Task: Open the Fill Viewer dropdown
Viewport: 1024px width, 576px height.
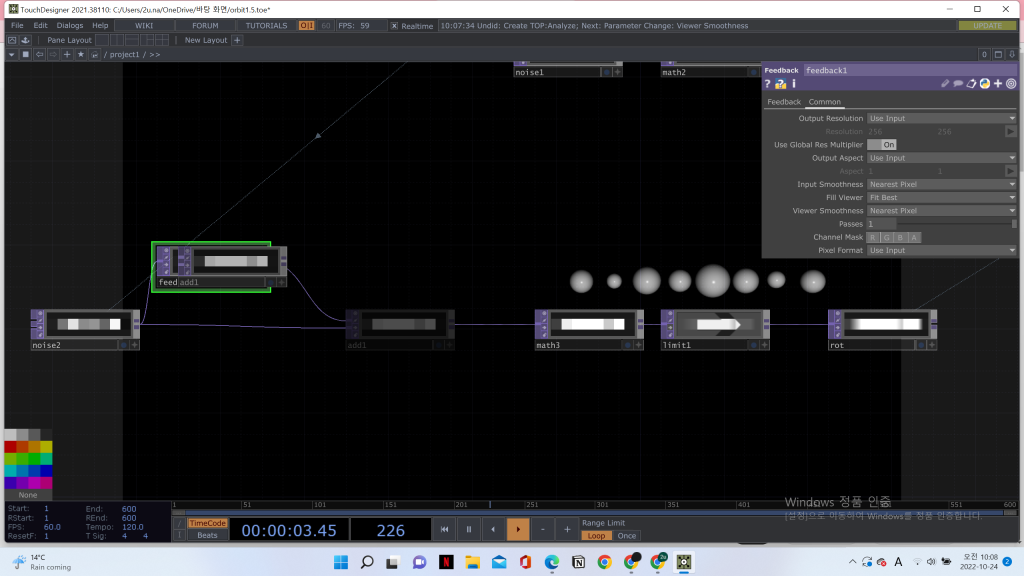Action: pyautogui.click(x=942, y=197)
